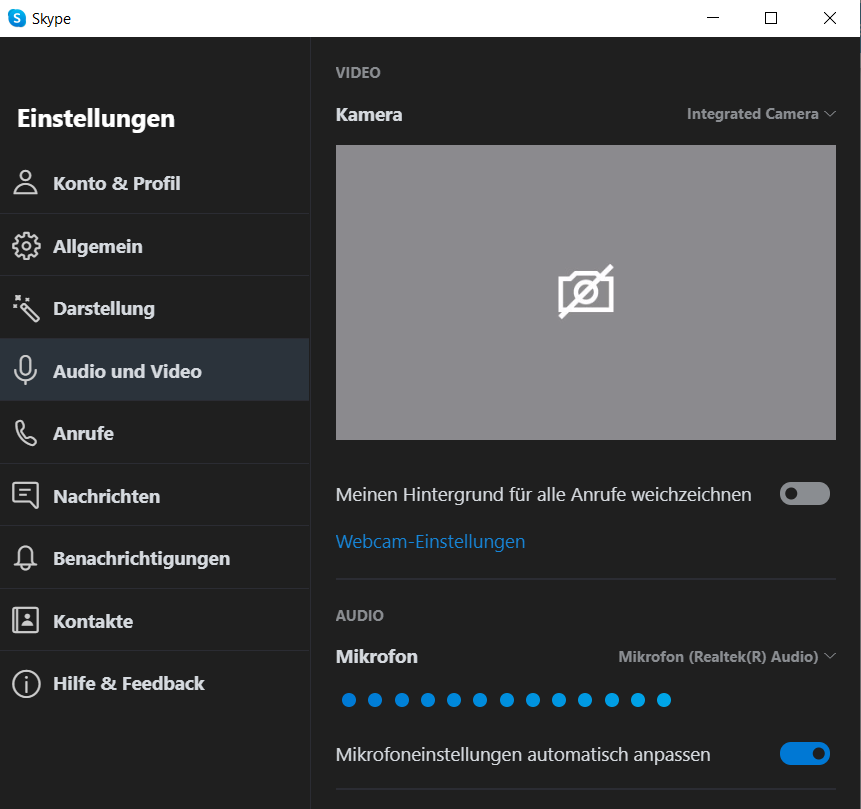Click the microphone level indicator dots
This screenshot has height=809, width=861.
505,700
